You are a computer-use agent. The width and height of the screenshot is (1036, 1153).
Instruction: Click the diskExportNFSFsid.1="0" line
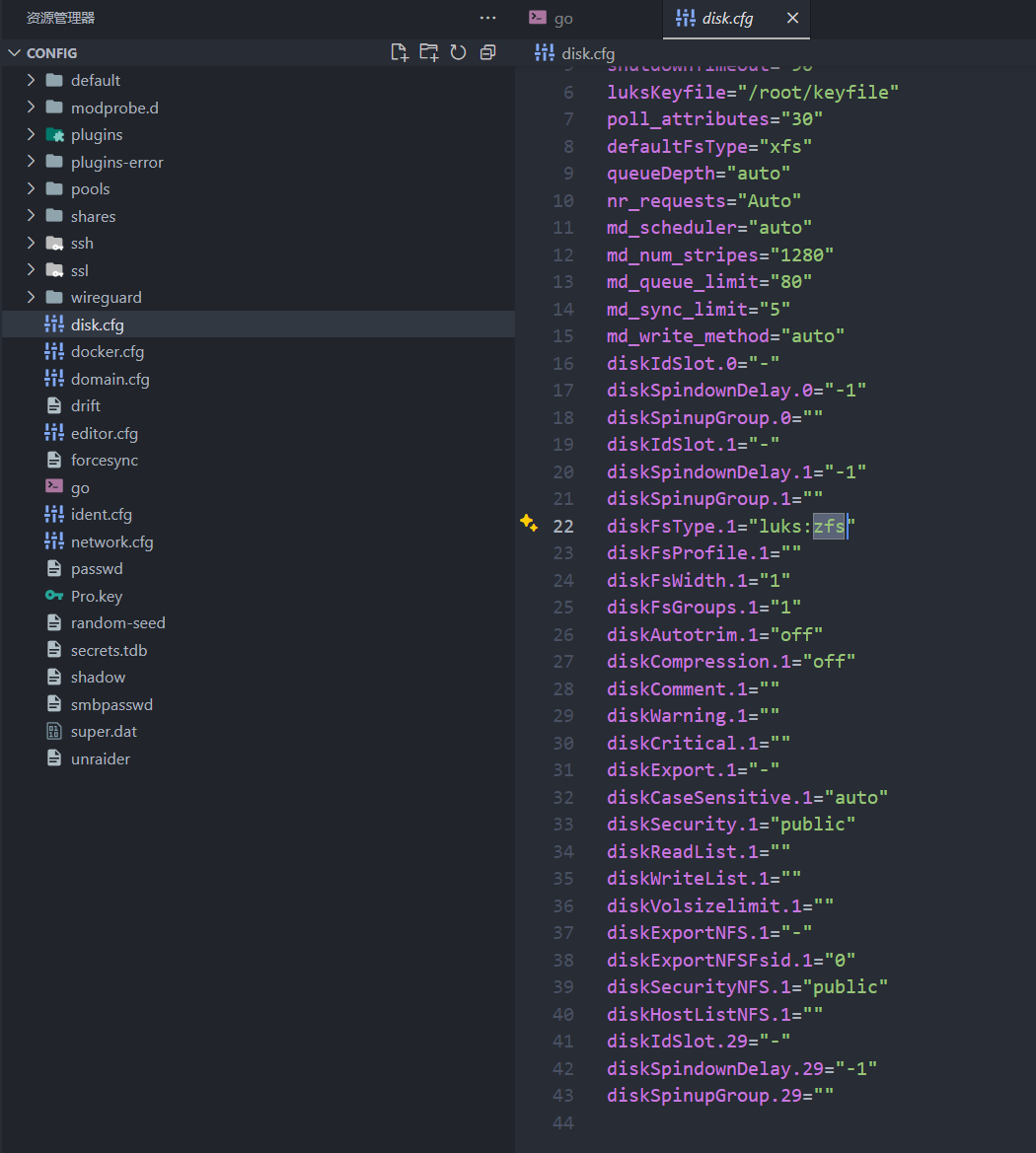click(731, 961)
